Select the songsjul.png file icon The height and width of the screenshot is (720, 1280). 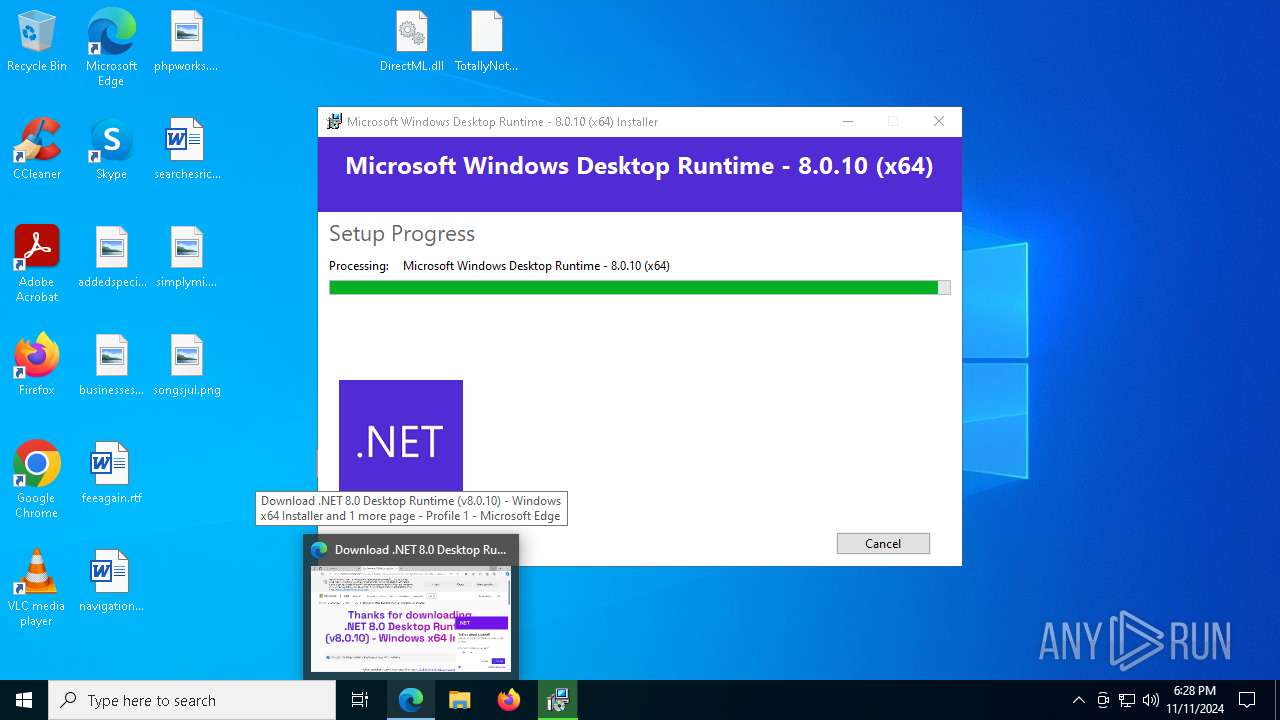point(186,366)
